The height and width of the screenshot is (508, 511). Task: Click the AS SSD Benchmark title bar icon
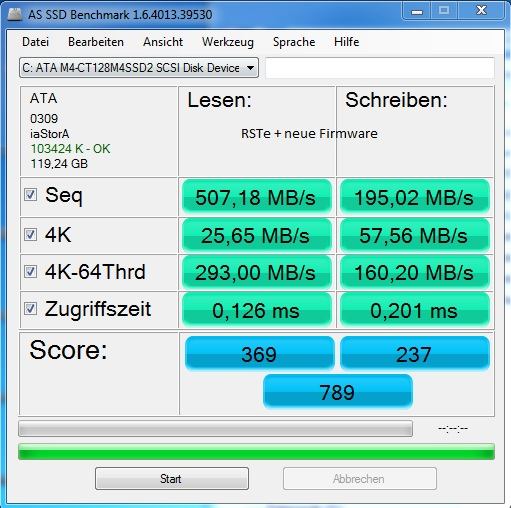[15, 14]
